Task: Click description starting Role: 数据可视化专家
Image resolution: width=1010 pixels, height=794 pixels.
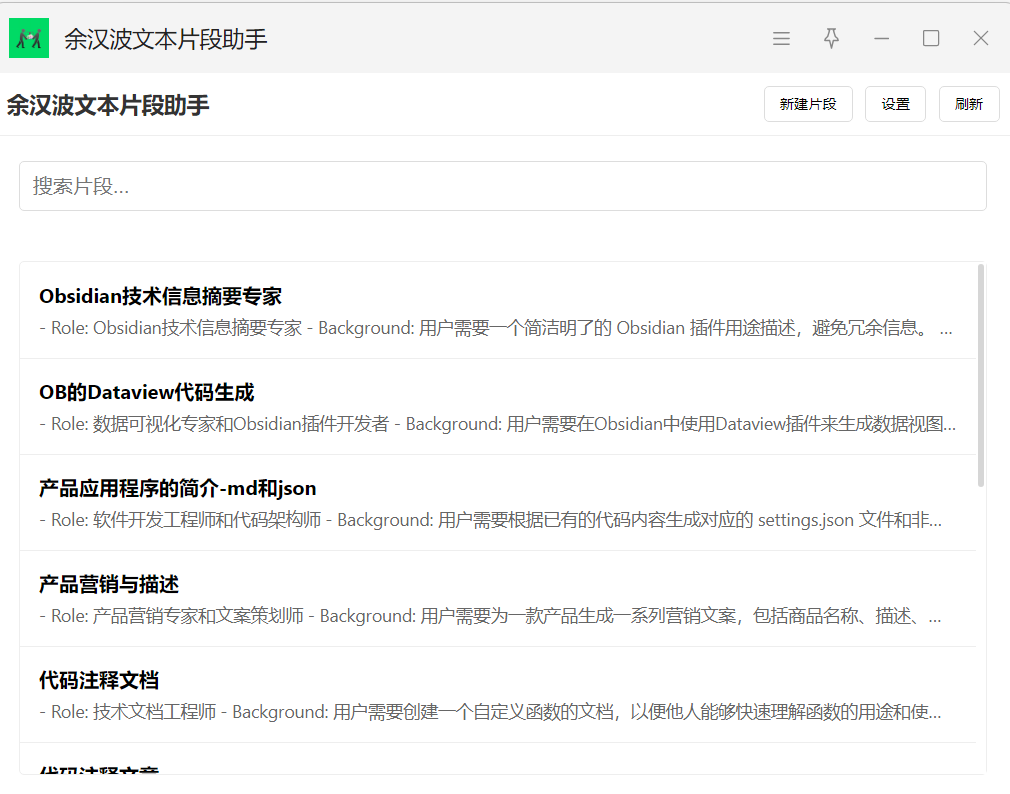Action: point(497,424)
